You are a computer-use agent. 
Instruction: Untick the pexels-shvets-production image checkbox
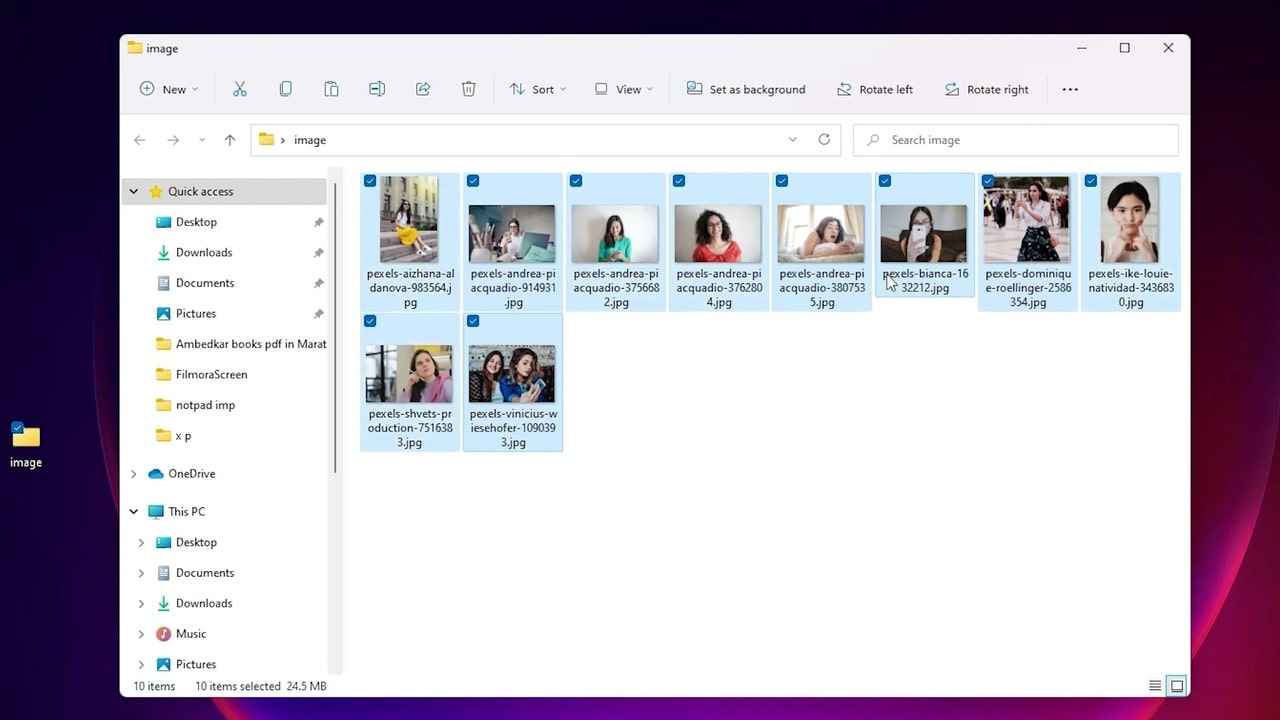point(370,321)
